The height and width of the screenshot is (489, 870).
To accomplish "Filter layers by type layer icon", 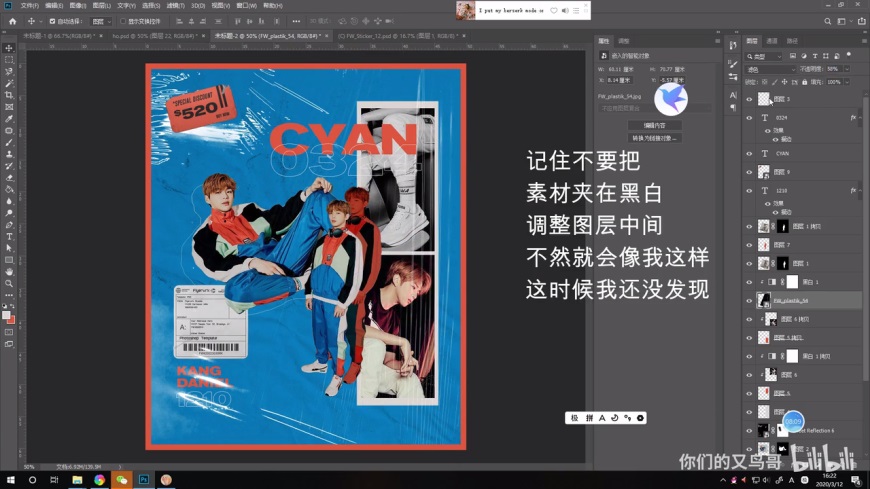I will (815, 56).
